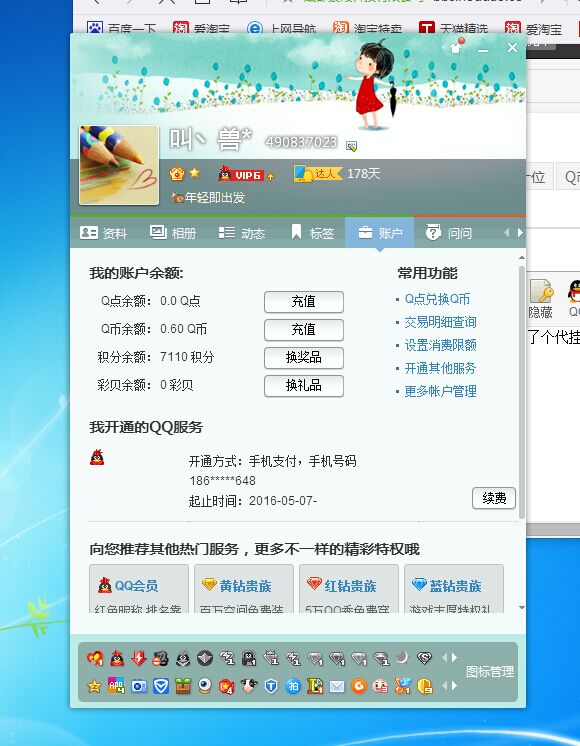
Task: Click the 换礼品 button
Action: pyautogui.click(x=304, y=386)
